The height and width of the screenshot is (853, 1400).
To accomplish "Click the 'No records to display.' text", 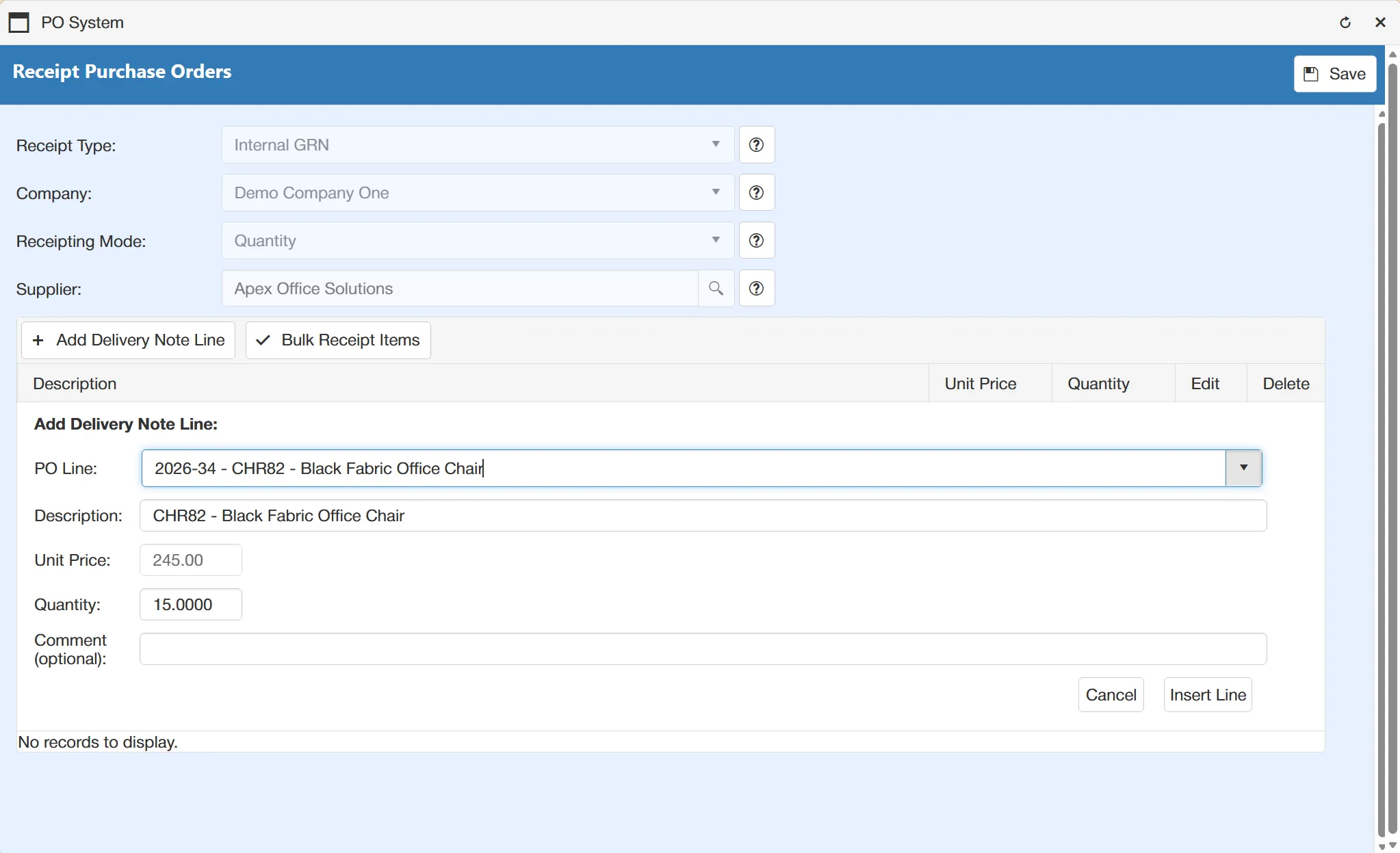I will click(x=98, y=742).
